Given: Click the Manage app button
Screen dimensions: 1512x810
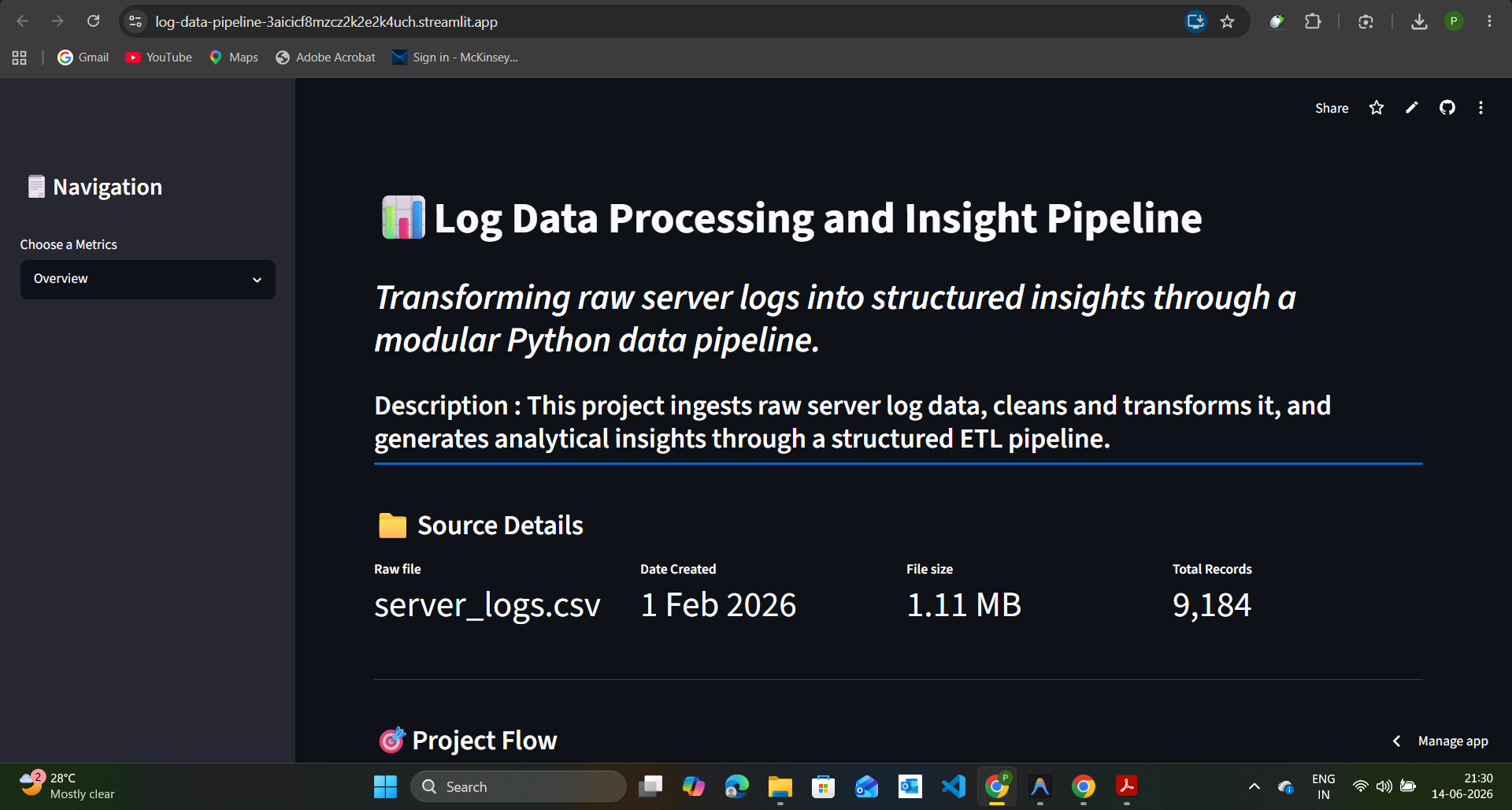Looking at the screenshot, I should (x=1453, y=741).
